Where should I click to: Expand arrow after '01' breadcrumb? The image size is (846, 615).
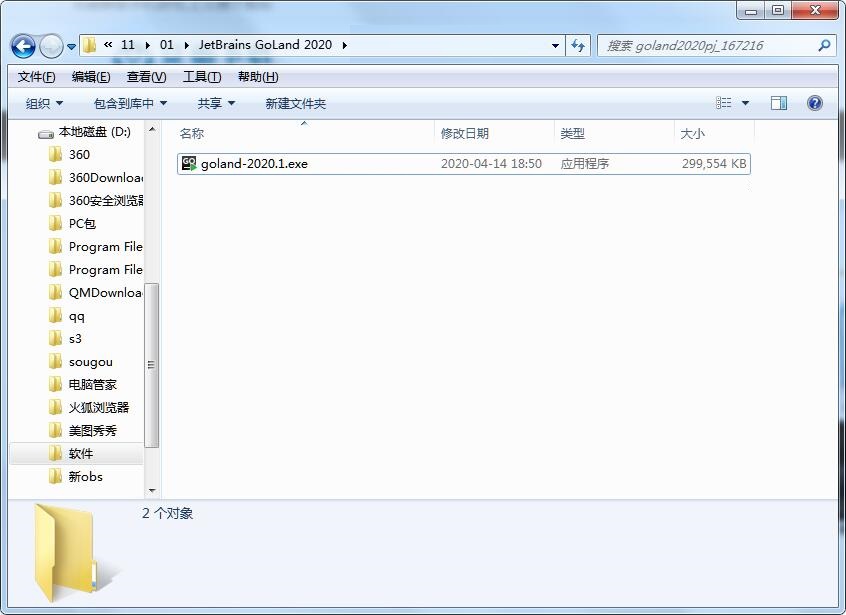pos(187,45)
